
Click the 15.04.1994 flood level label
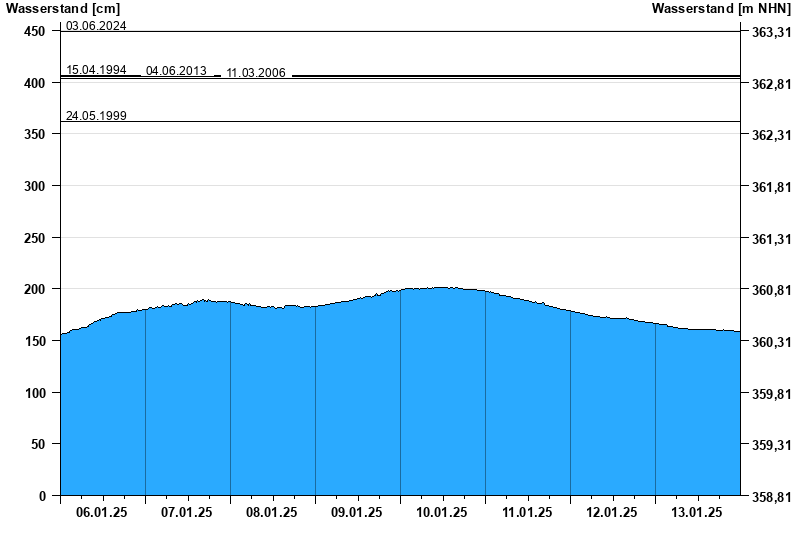(x=96, y=70)
